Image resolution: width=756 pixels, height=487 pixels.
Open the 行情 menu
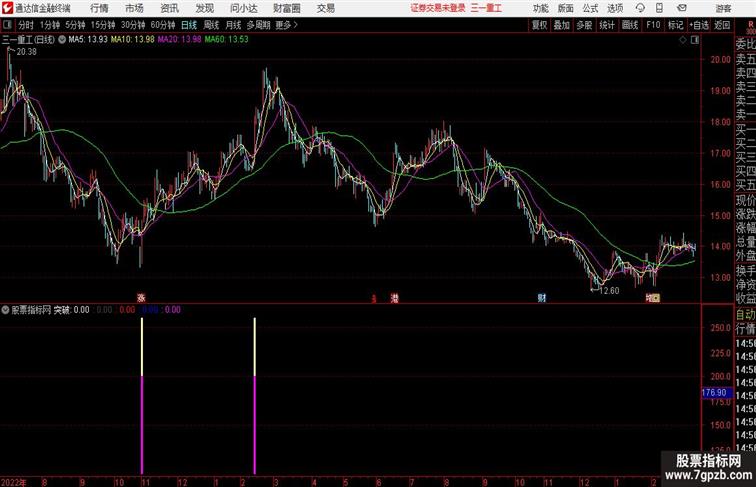click(x=99, y=8)
